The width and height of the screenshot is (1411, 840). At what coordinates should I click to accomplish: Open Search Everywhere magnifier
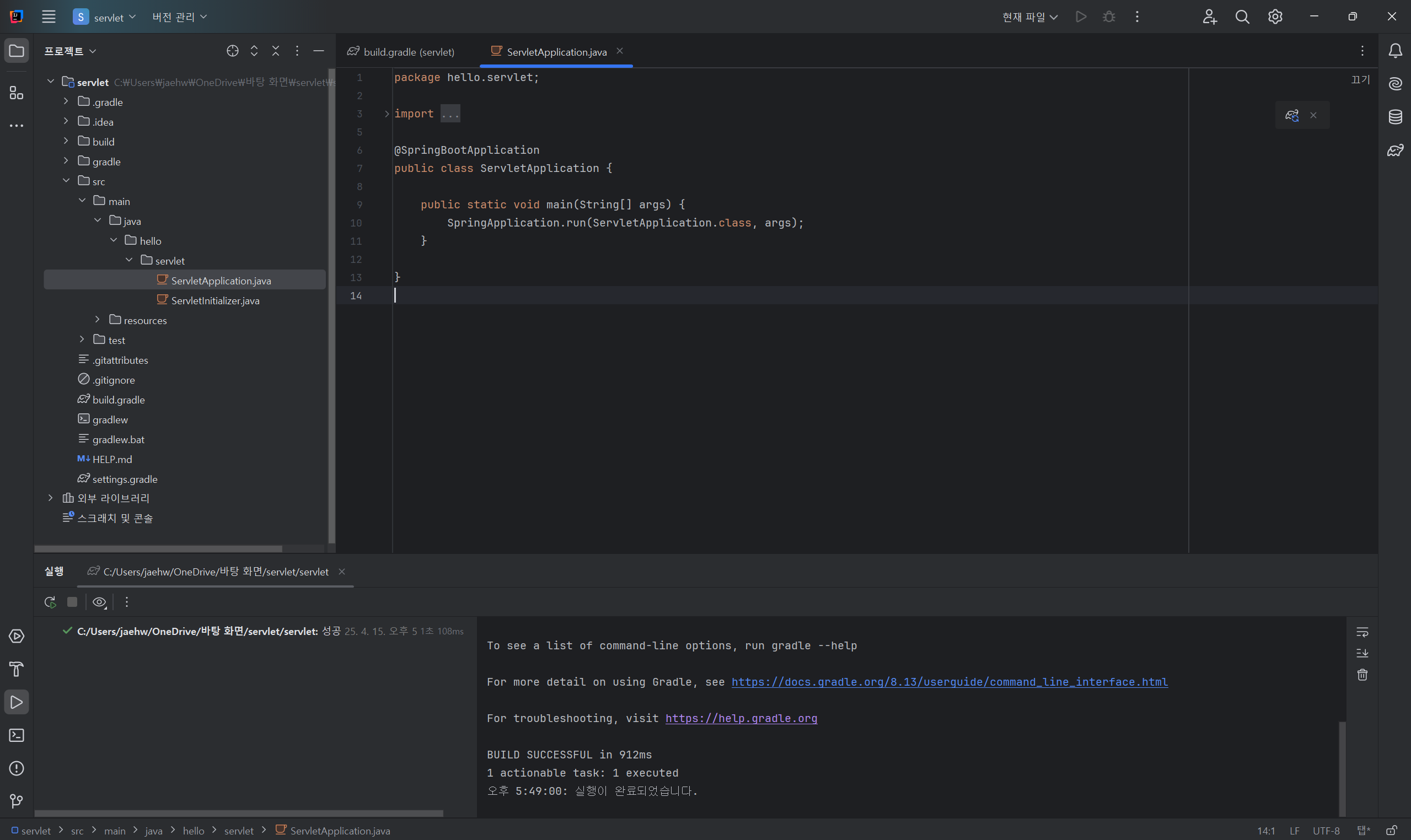(x=1242, y=17)
